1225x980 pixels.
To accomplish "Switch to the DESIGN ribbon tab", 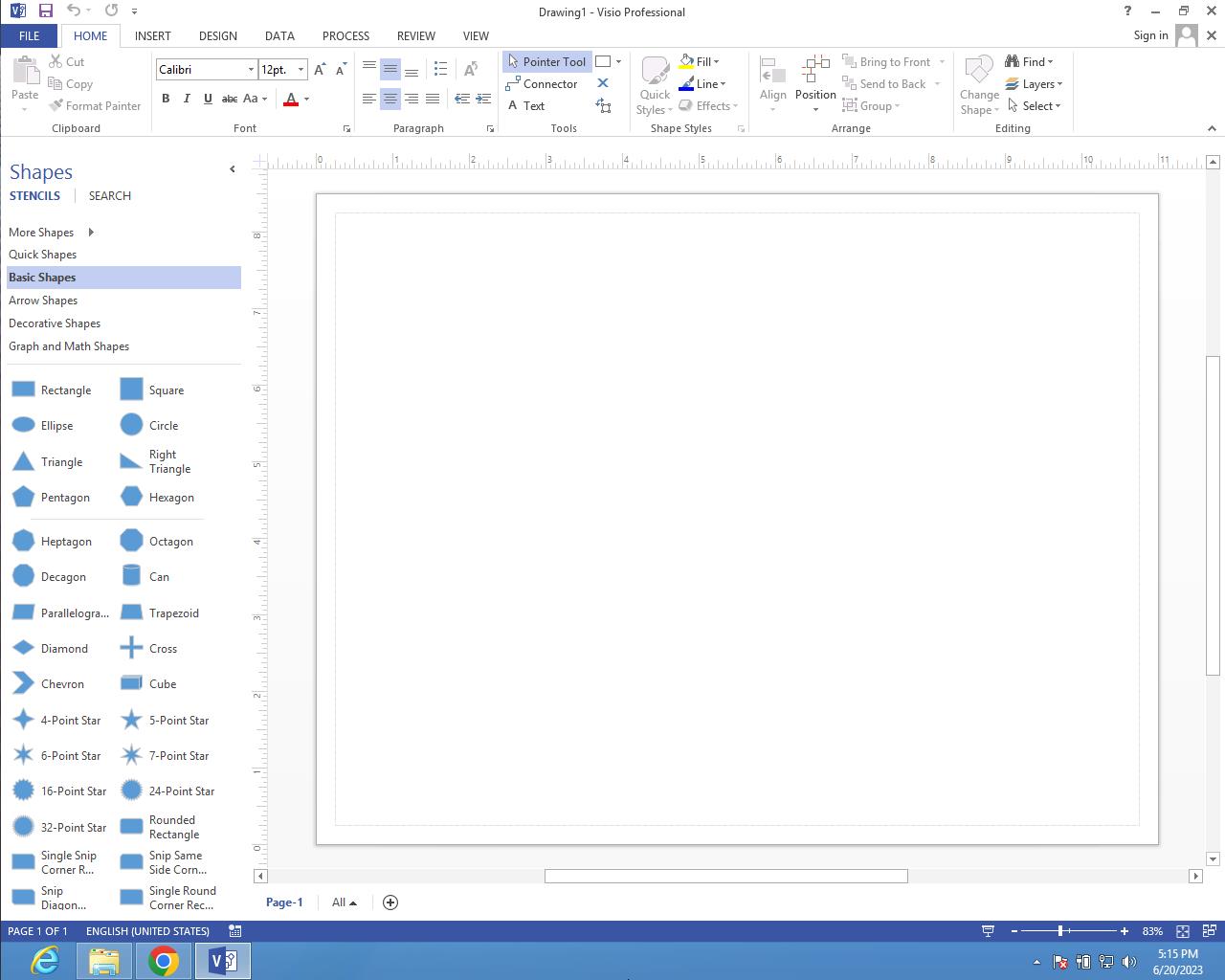I will (217, 35).
